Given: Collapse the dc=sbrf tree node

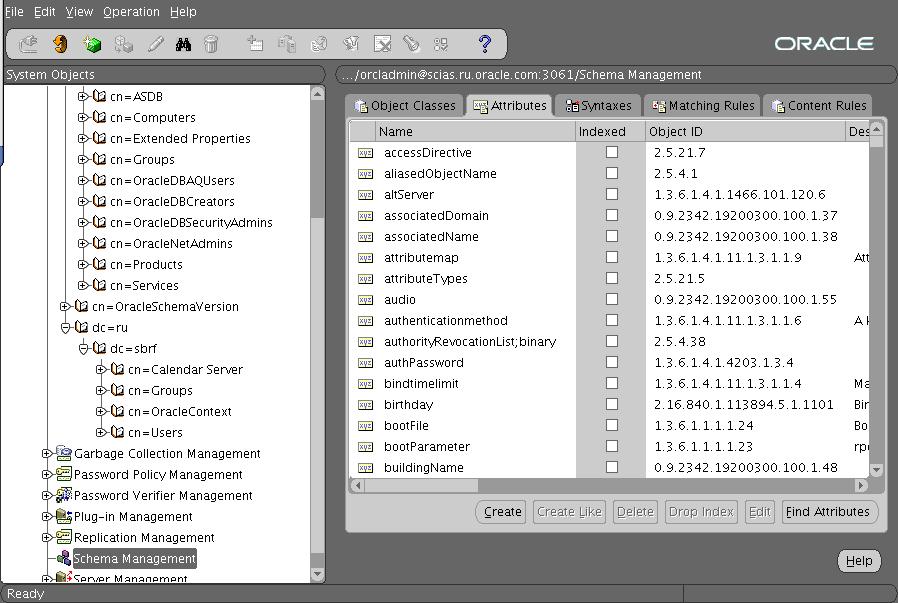Looking at the screenshot, I should point(83,348).
